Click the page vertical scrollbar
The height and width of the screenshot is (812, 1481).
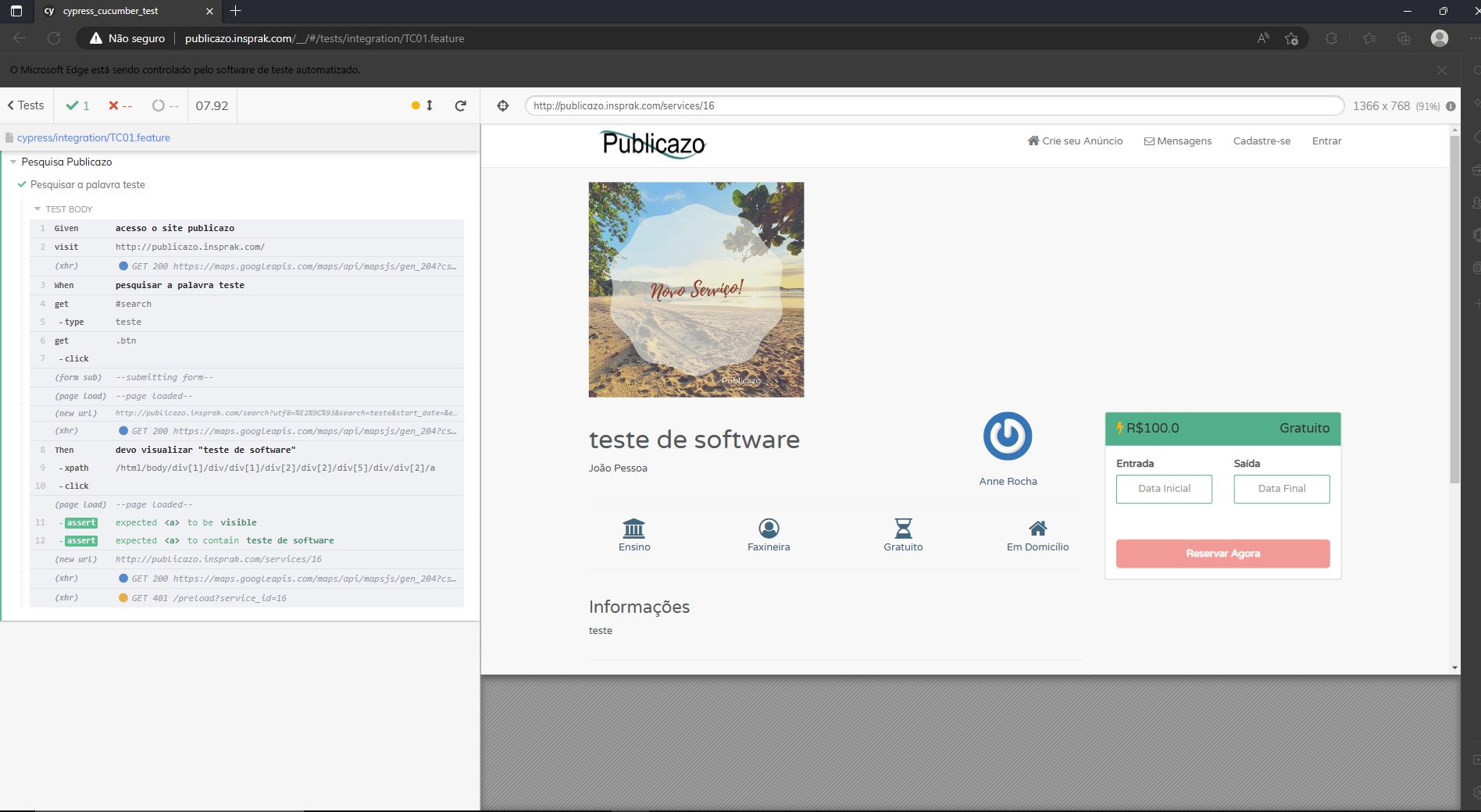tap(1454, 309)
